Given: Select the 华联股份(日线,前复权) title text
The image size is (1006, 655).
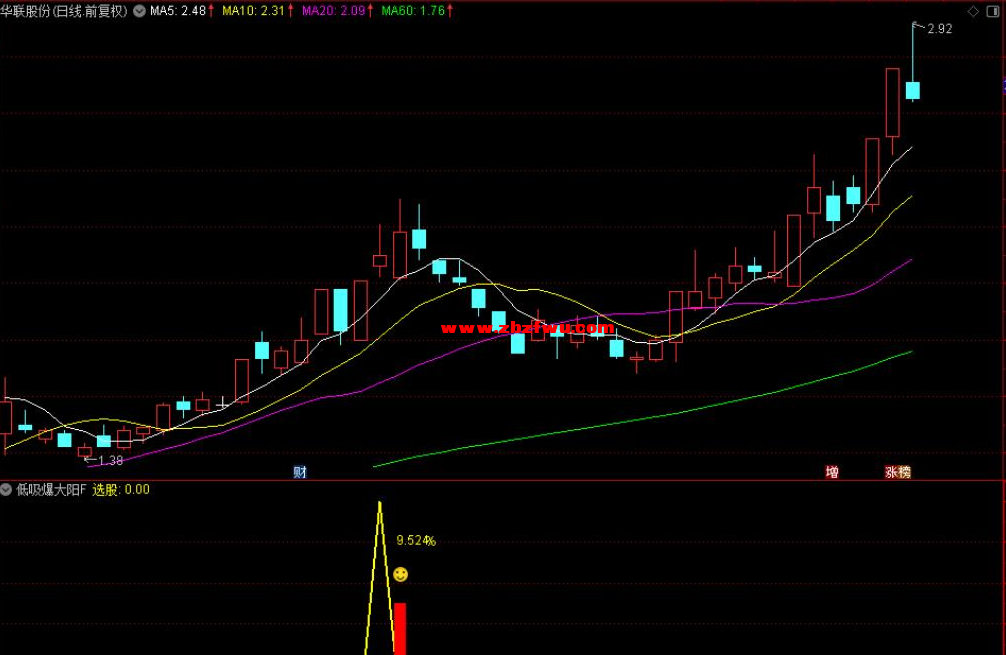Looking at the screenshot, I should [x=64, y=11].
